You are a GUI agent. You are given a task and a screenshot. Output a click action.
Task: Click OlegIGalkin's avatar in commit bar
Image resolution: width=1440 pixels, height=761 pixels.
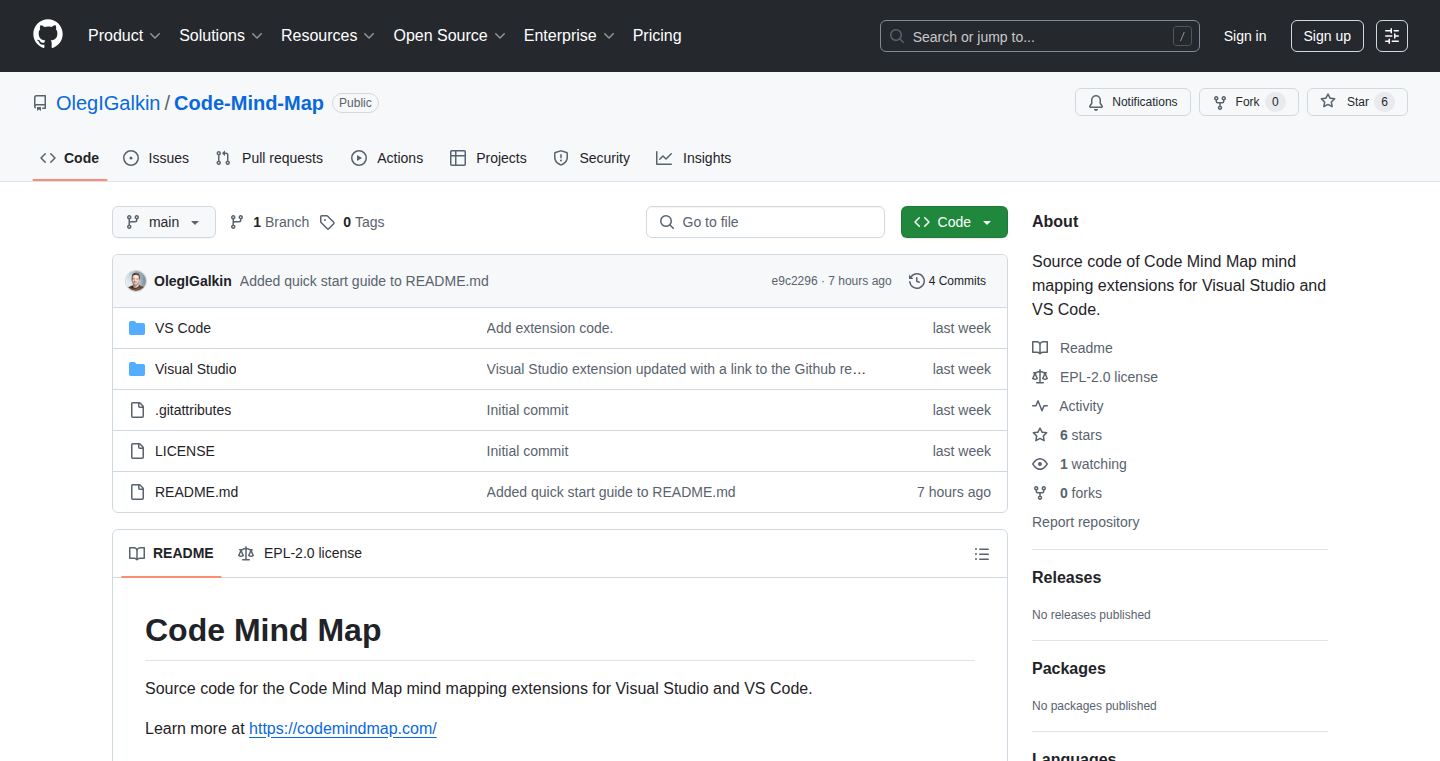point(136,281)
